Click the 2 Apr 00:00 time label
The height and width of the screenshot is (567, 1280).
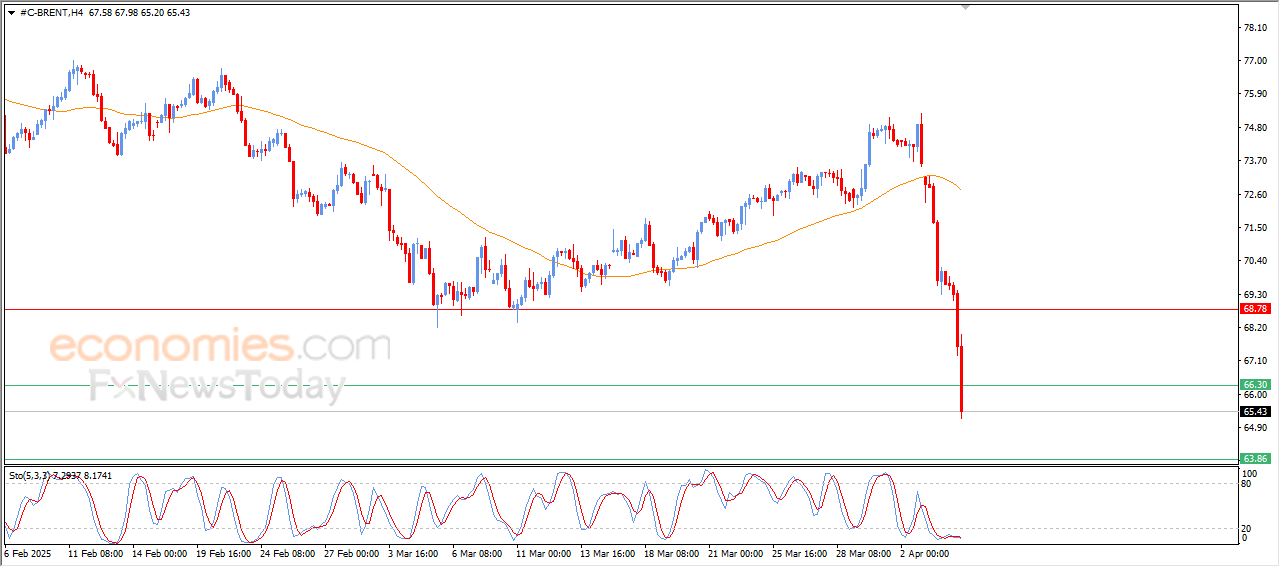926,552
